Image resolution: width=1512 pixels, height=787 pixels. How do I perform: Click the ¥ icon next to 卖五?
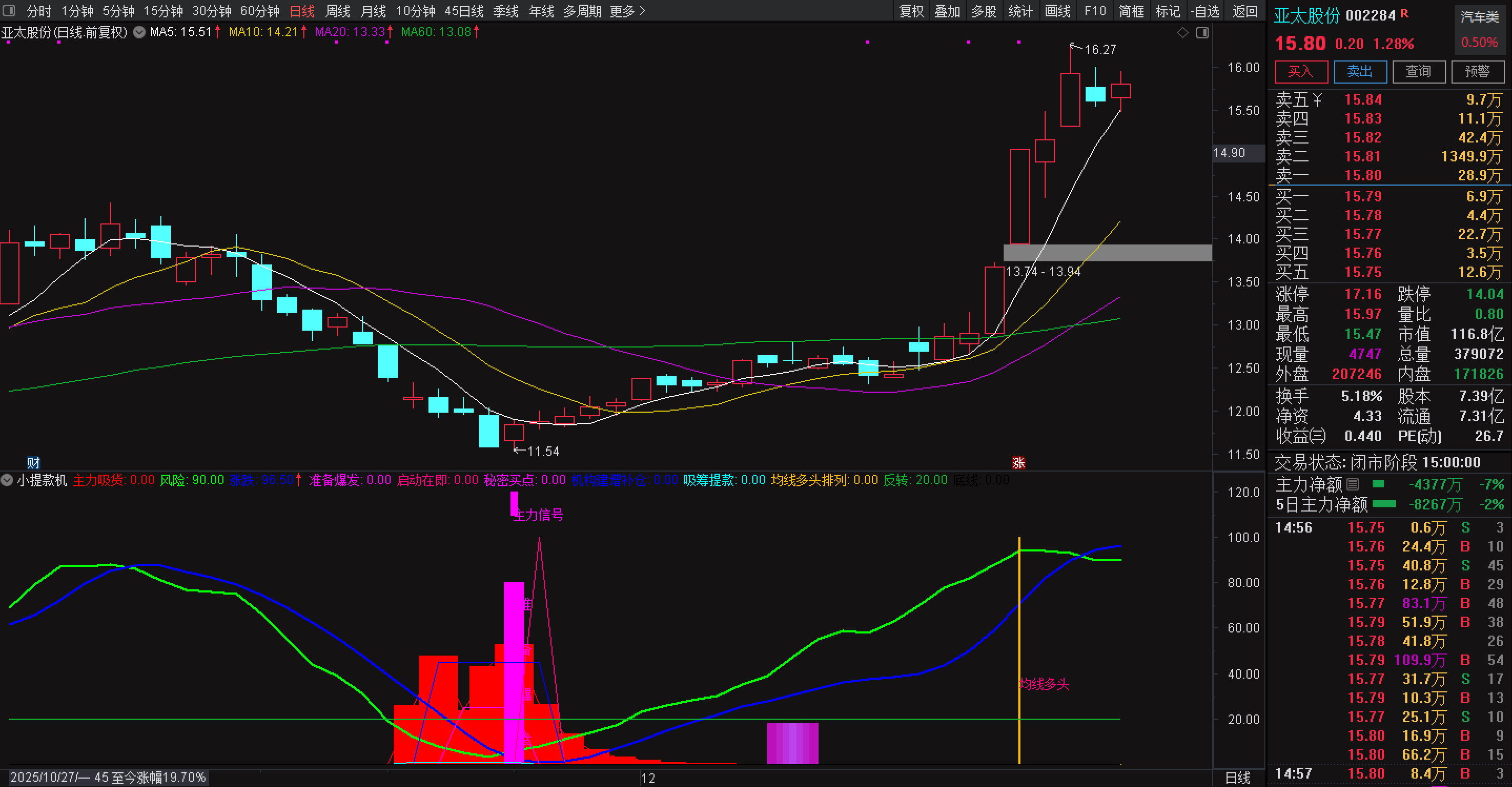pyautogui.click(x=1317, y=100)
